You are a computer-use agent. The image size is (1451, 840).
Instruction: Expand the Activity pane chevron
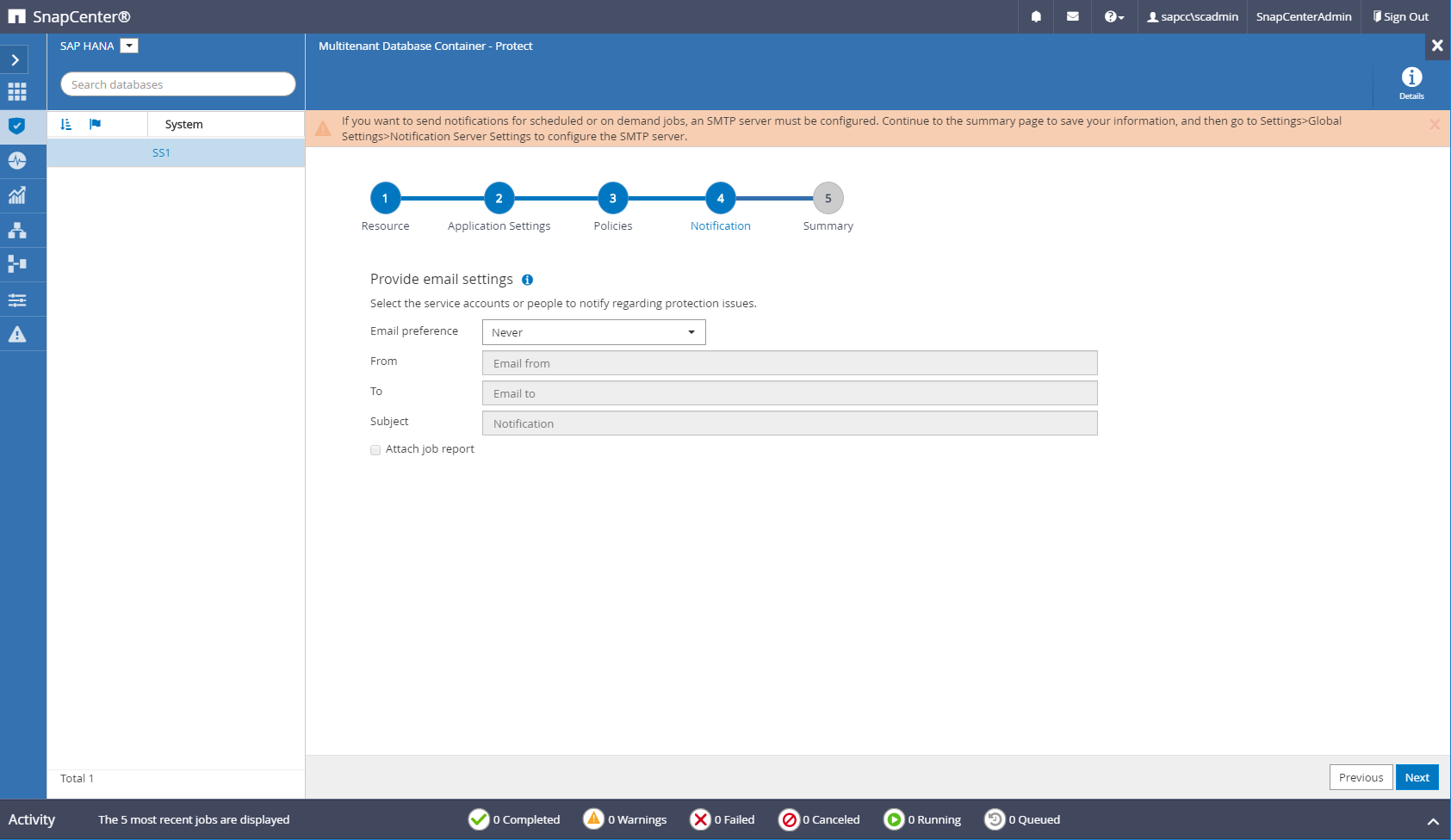point(1433,822)
